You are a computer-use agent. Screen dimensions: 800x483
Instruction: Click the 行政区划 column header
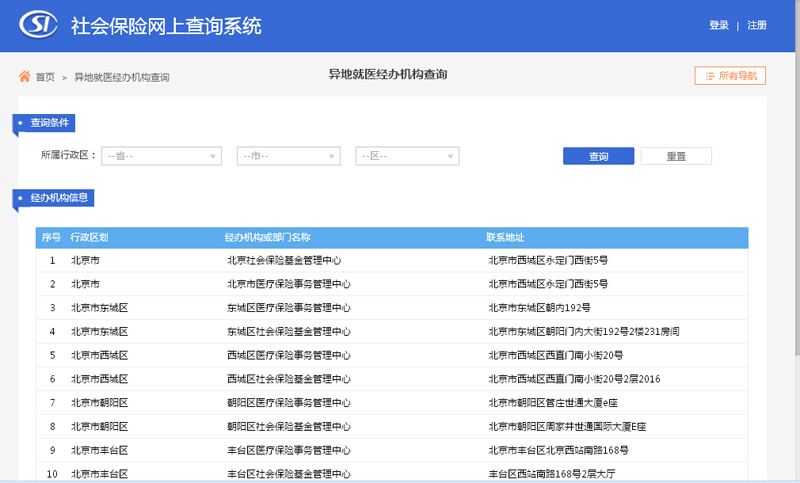[90, 238]
